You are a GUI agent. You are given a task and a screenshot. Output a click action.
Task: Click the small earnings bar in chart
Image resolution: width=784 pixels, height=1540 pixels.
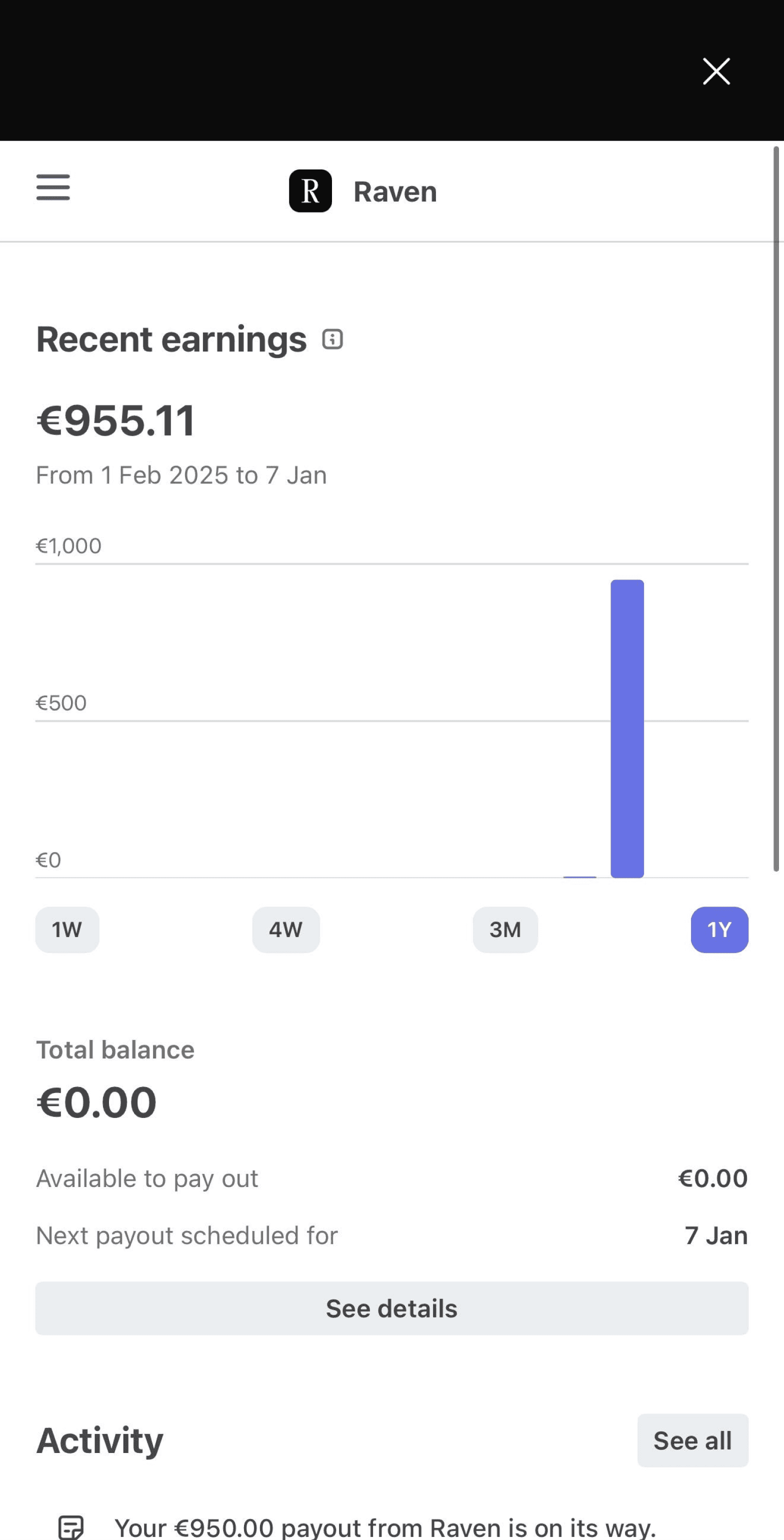click(x=579, y=876)
